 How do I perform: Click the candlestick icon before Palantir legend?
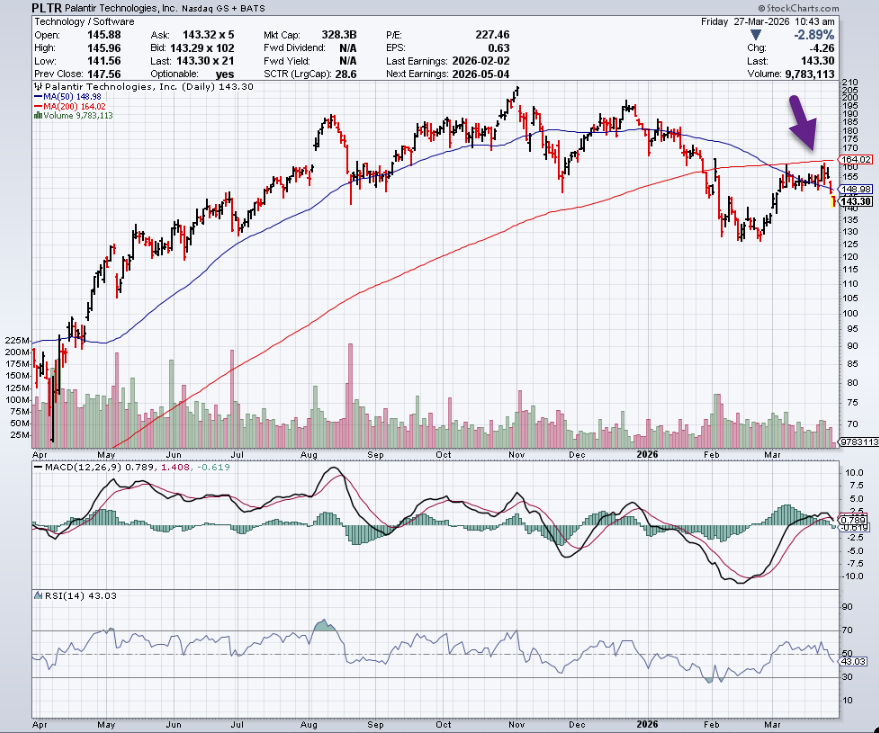pyautogui.click(x=37, y=87)
